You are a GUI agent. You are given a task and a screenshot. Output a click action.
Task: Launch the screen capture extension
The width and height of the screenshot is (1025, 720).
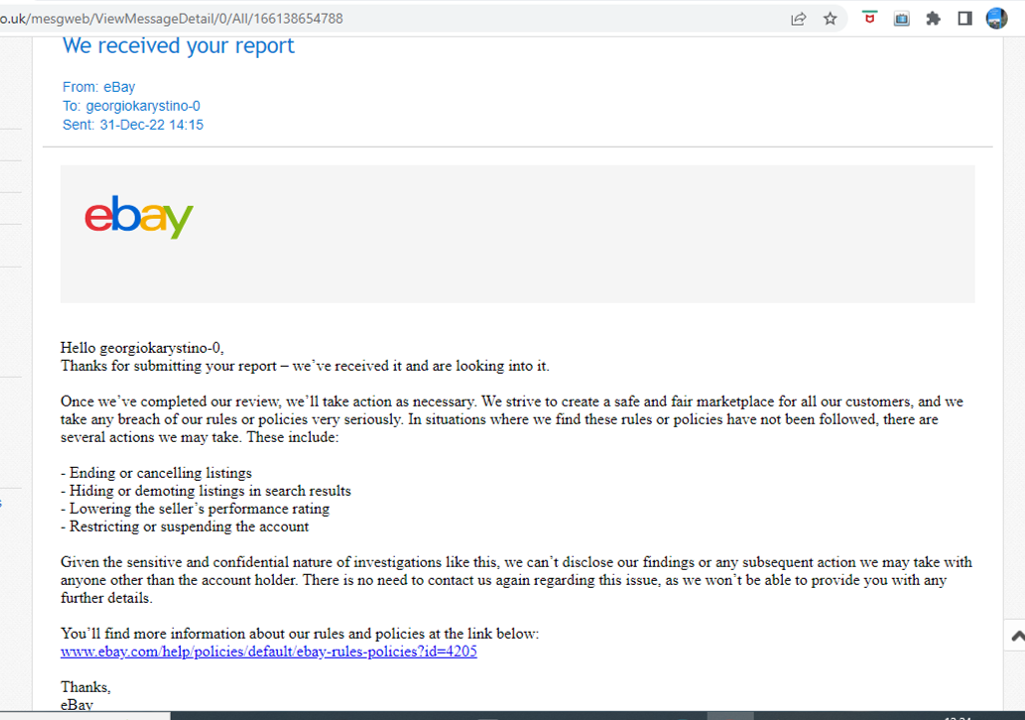(901, 18)
